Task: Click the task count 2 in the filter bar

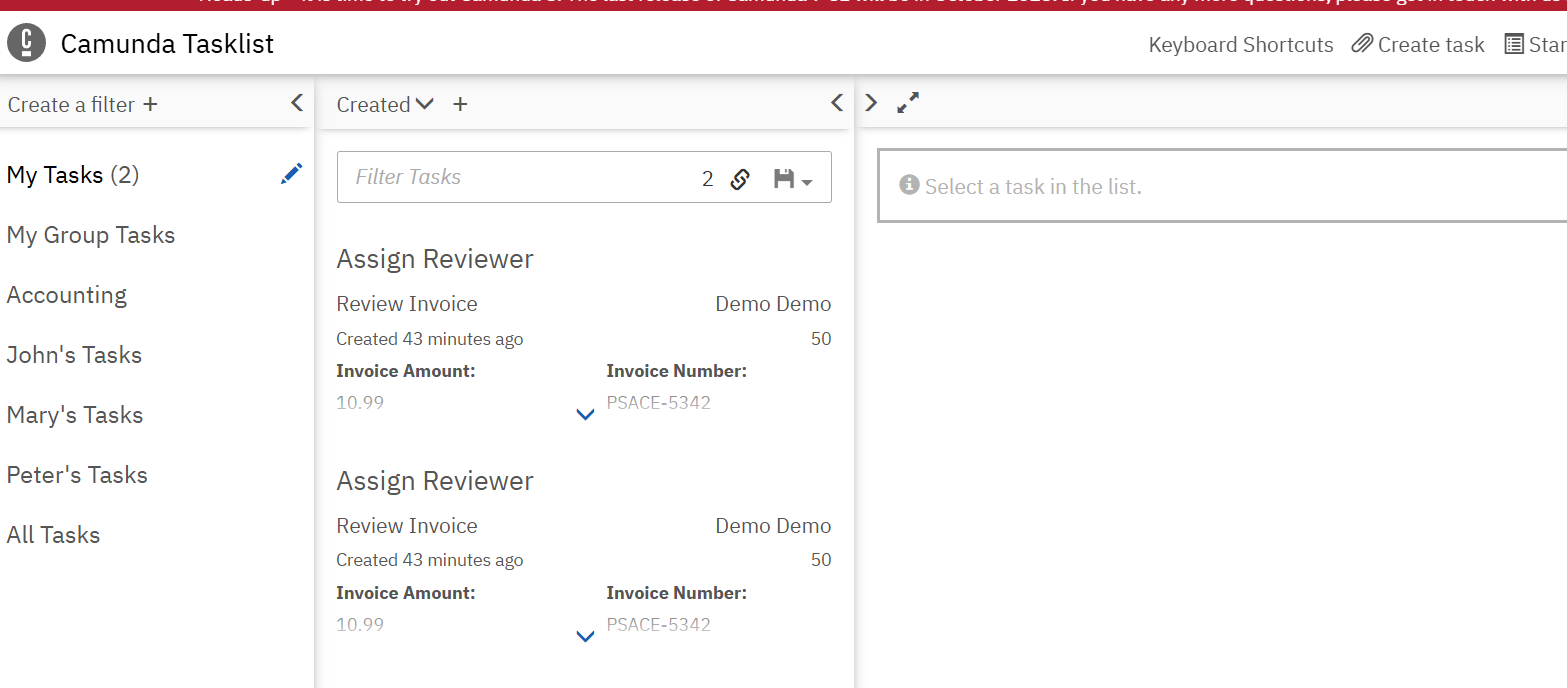Action: 708,179
